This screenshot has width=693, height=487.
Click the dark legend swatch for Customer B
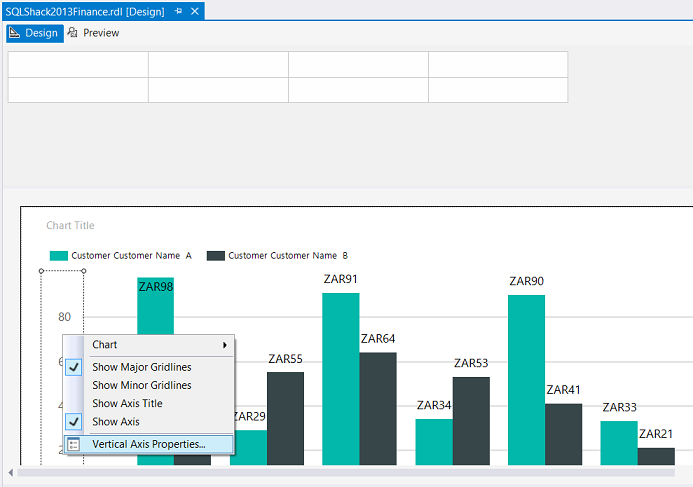pyautogui.click(x=215, y=256)
